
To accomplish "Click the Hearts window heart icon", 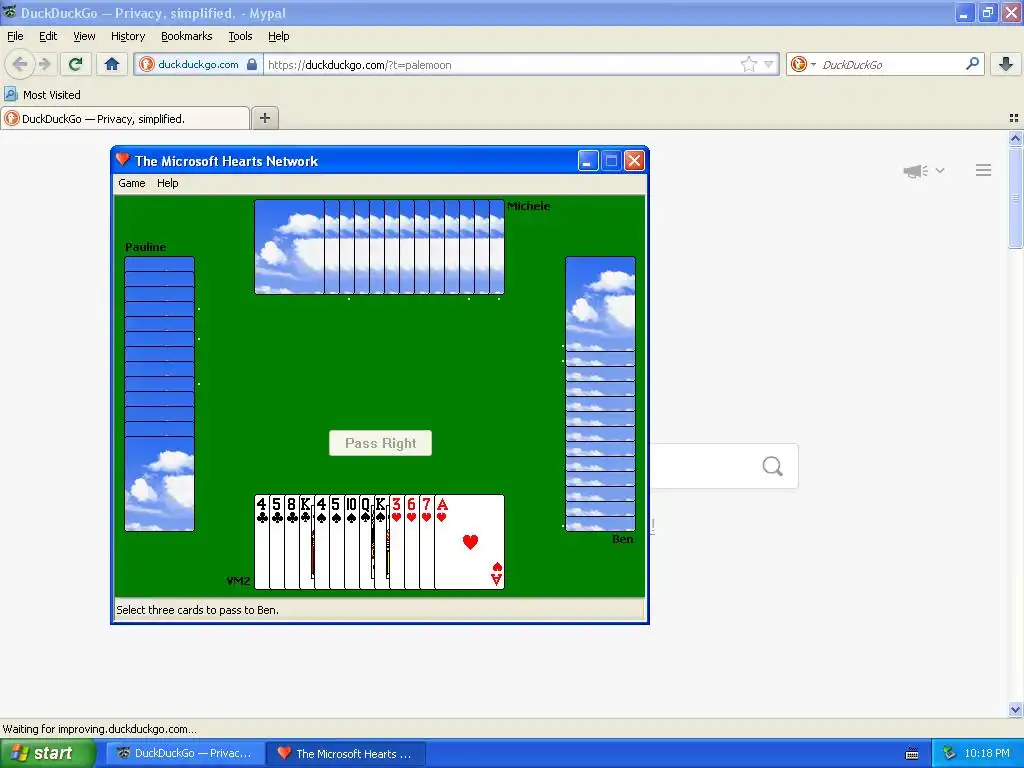I will pyautogui.click(x=123, y=160).
